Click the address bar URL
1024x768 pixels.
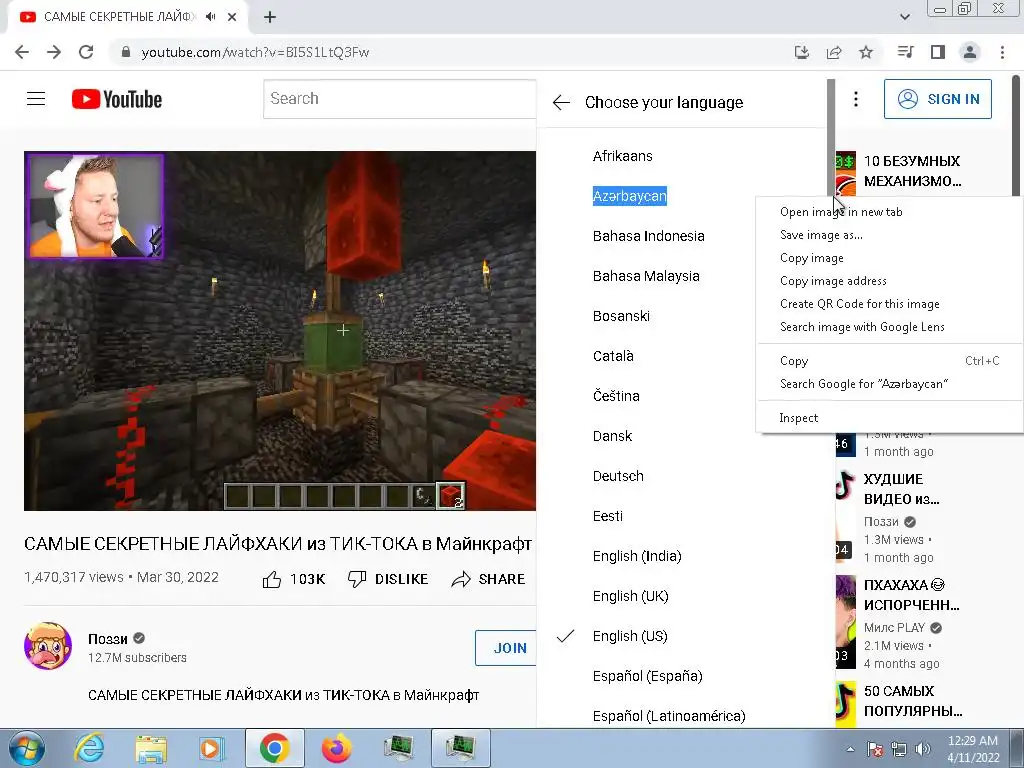[x=255, y=52]
